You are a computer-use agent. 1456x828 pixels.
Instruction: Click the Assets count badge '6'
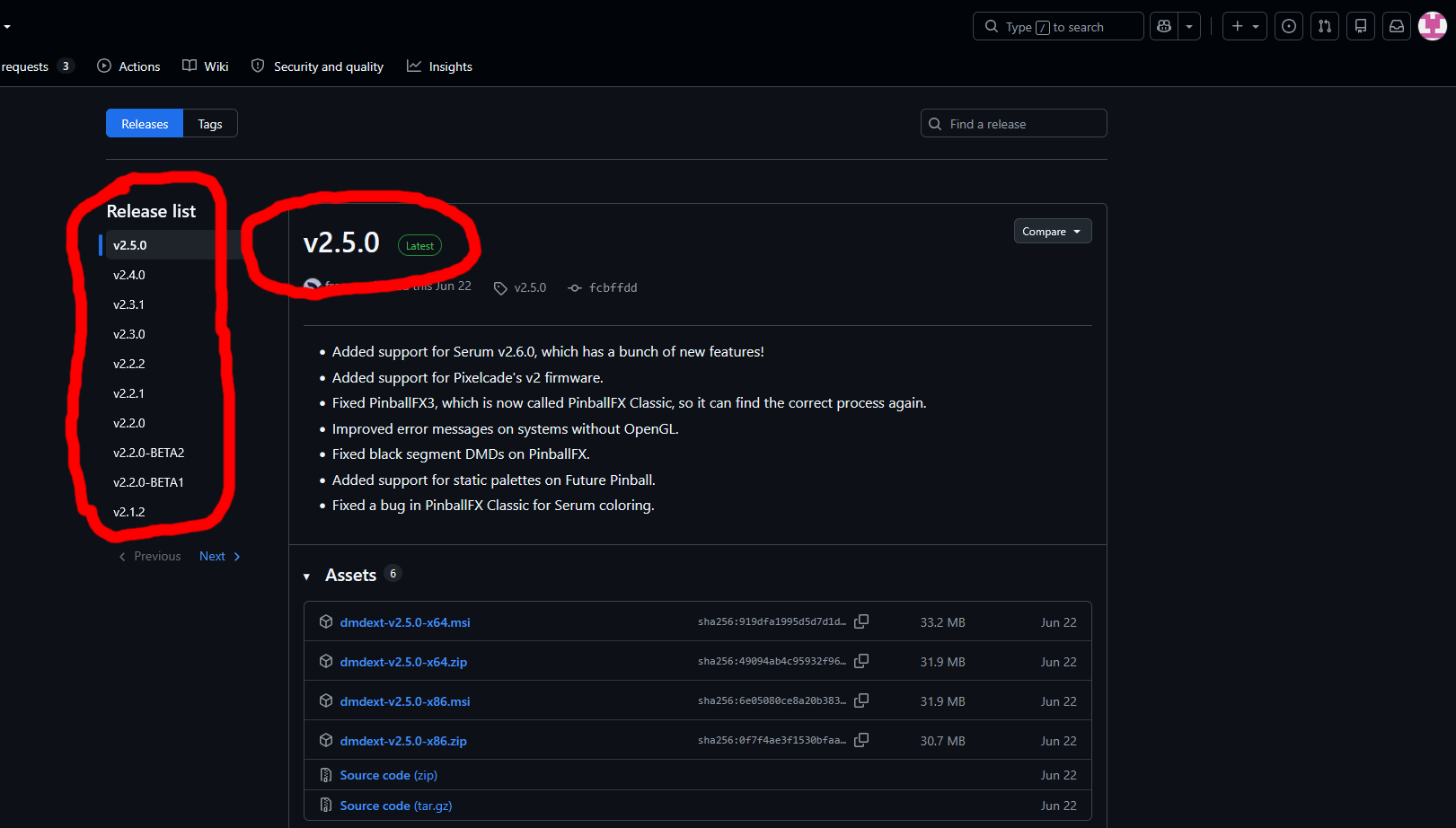click(x=393, y=574)
